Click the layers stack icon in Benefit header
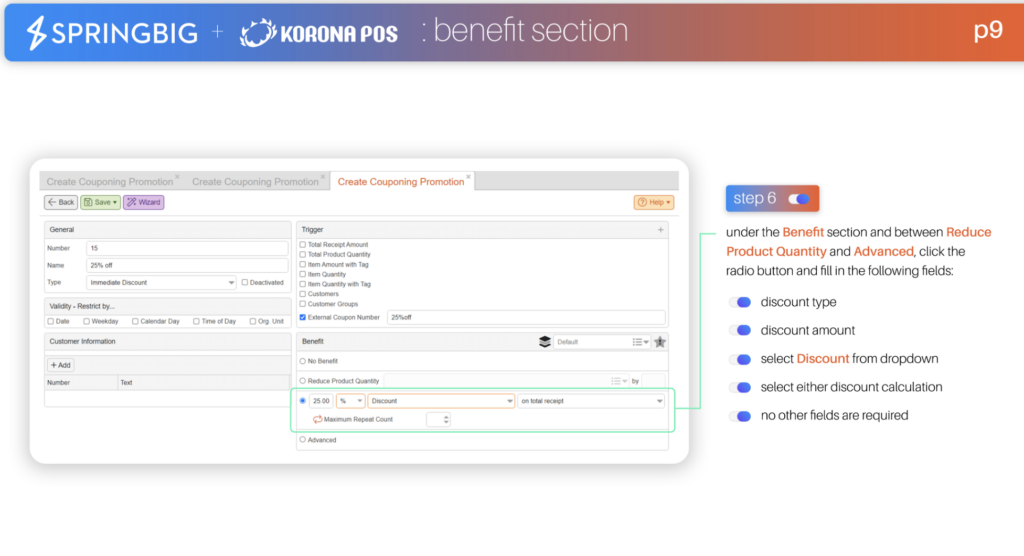The image size is (1024, 556). (545, 342)
